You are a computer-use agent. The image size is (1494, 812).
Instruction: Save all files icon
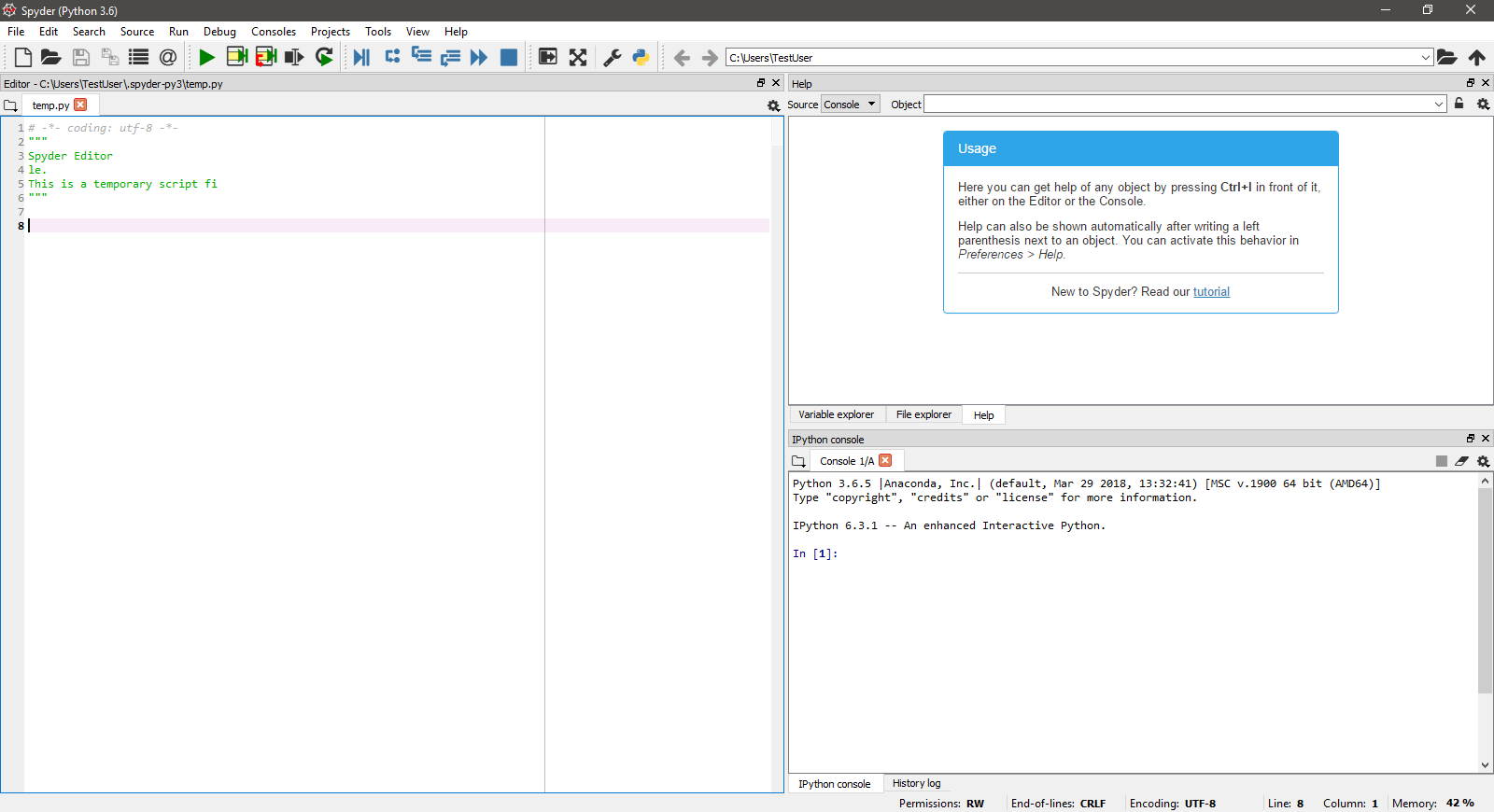pos(110,57)
